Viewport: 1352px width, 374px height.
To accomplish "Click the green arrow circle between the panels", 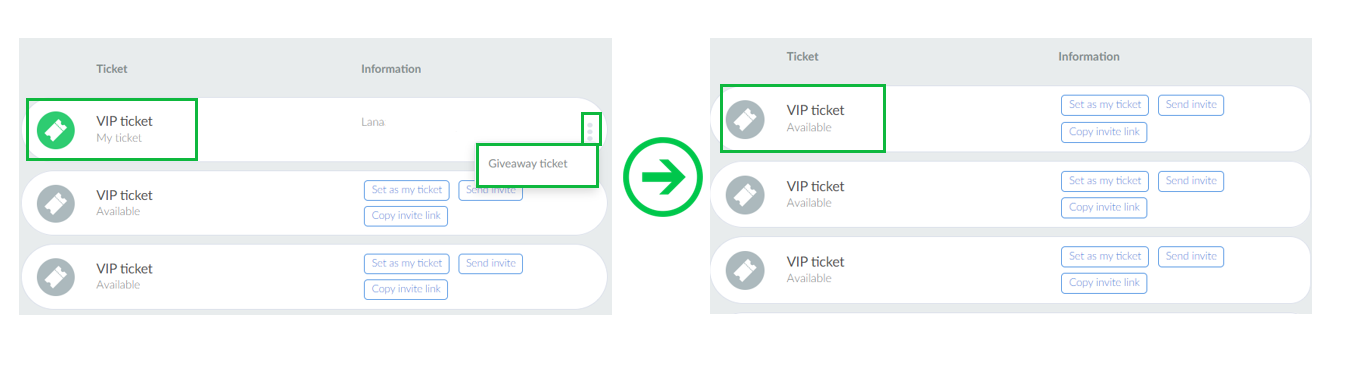I will 661,177.
